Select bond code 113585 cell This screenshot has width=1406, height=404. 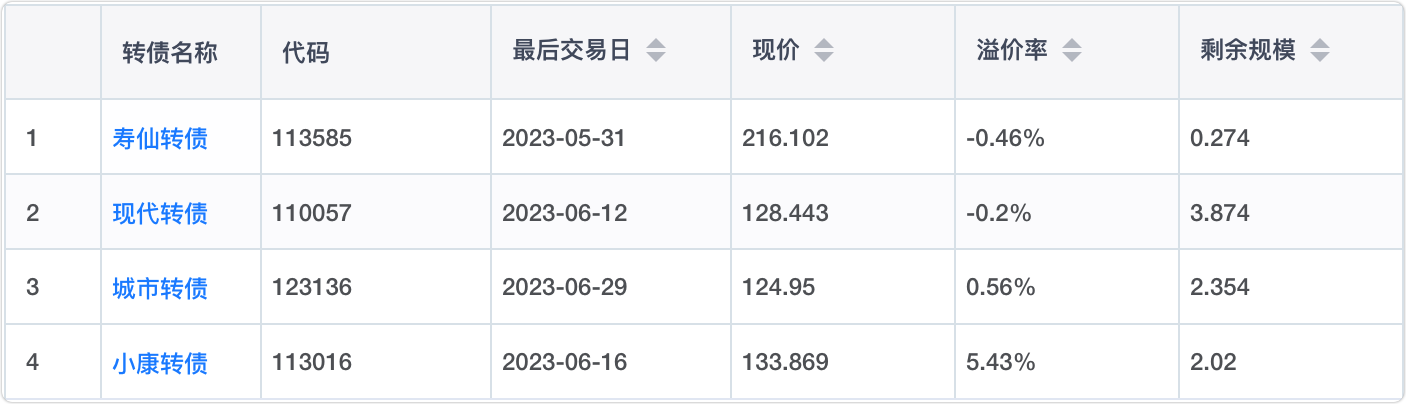coord(312,138)
